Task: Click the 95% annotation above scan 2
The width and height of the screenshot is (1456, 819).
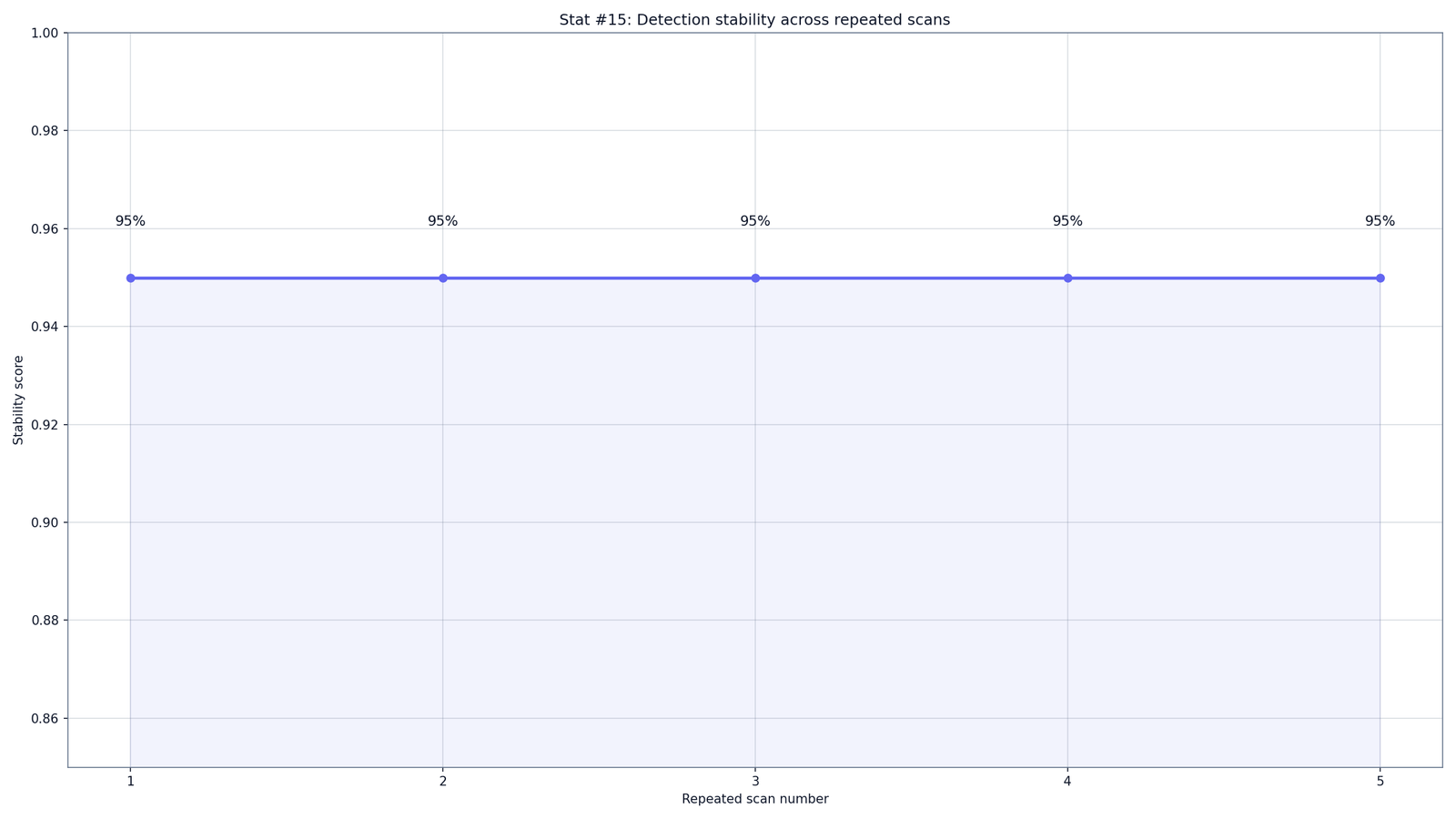Action: 443,221
